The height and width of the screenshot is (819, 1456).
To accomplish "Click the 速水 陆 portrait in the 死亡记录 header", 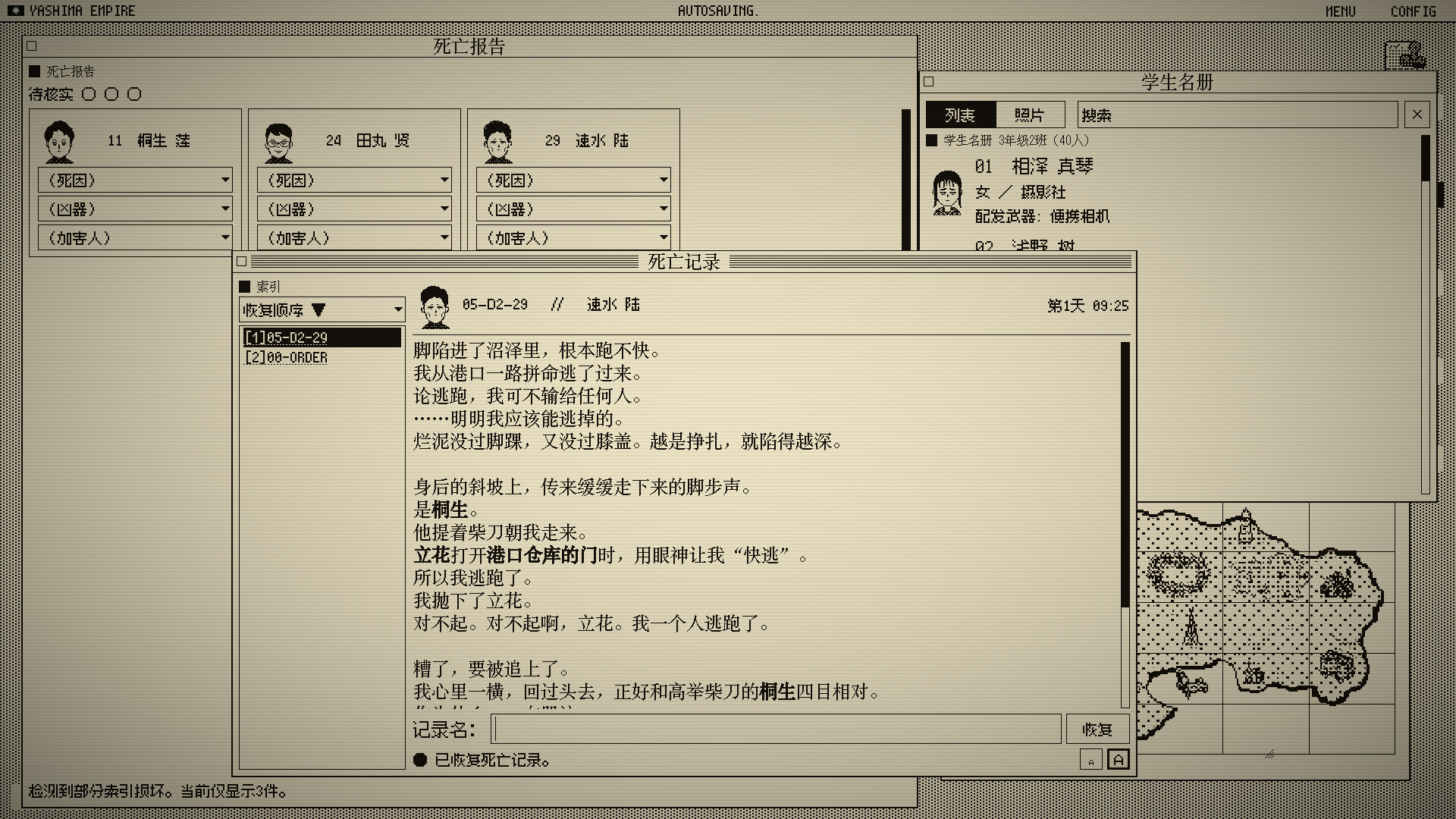I will pyautogui.click(x=435, y=306).
